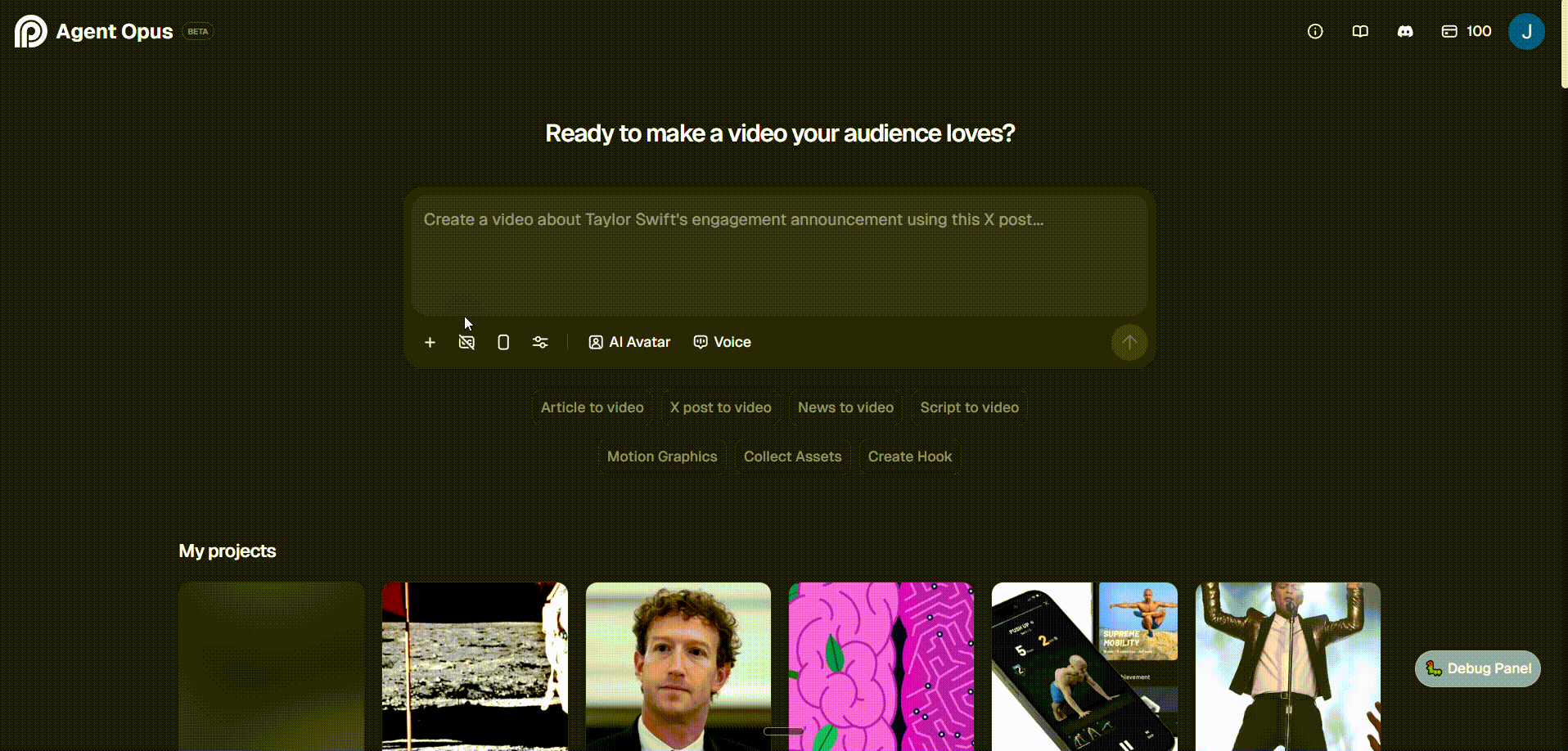Open the Debug Panel button
The height and width of the screenshot is (751, 1568).
tap(1478, 668)
